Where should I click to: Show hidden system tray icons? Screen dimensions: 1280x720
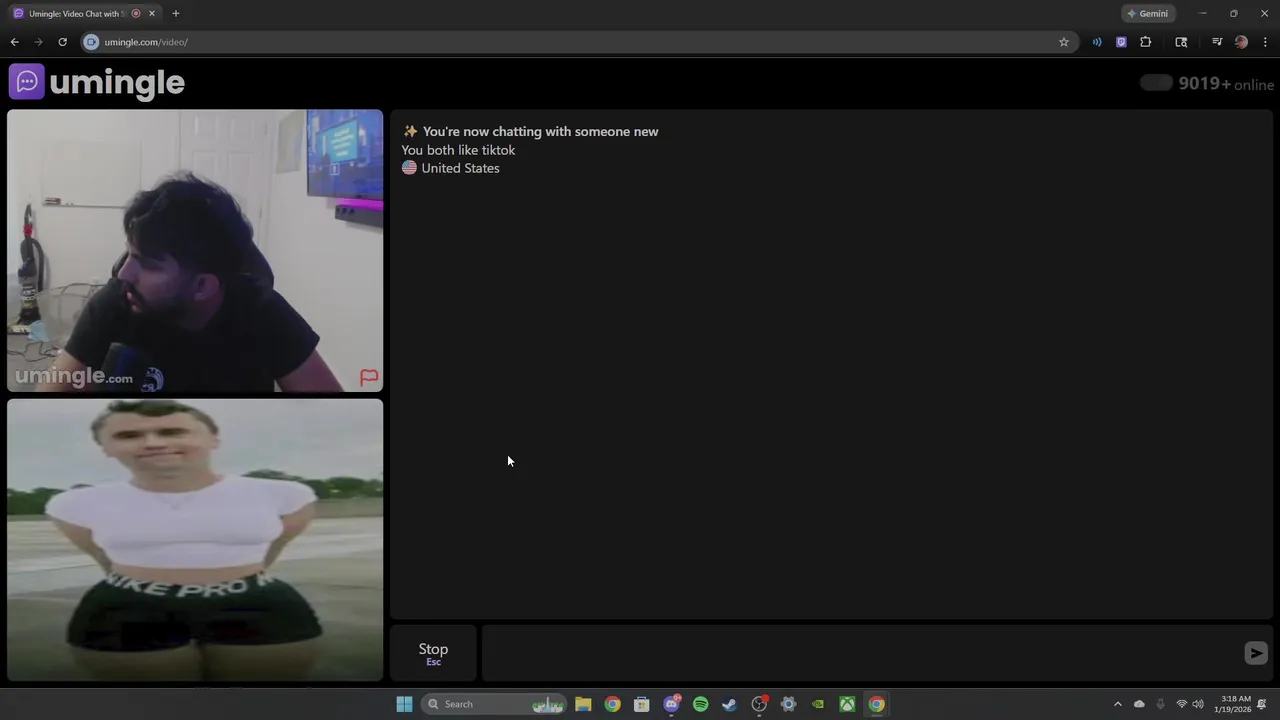[x=1118, y=704]
